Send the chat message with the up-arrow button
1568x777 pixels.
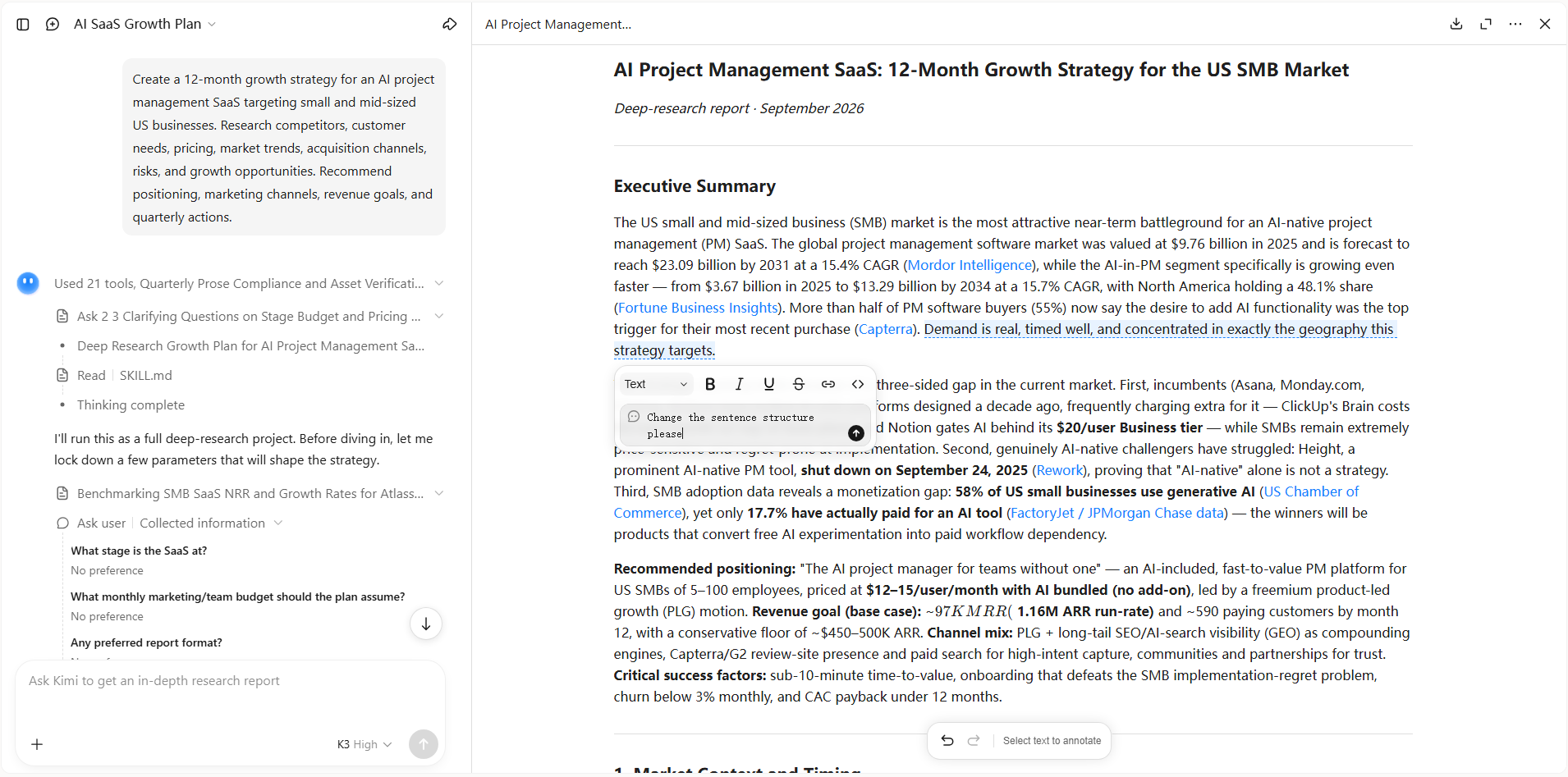pos(424,744)
